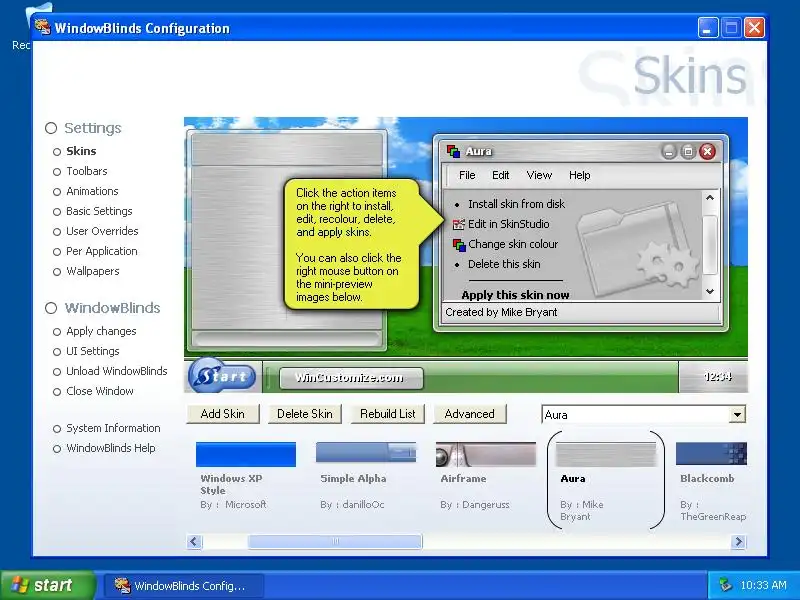Click the Edit in SkinStudio icon

pyautogui.click(x=459, y=224)
